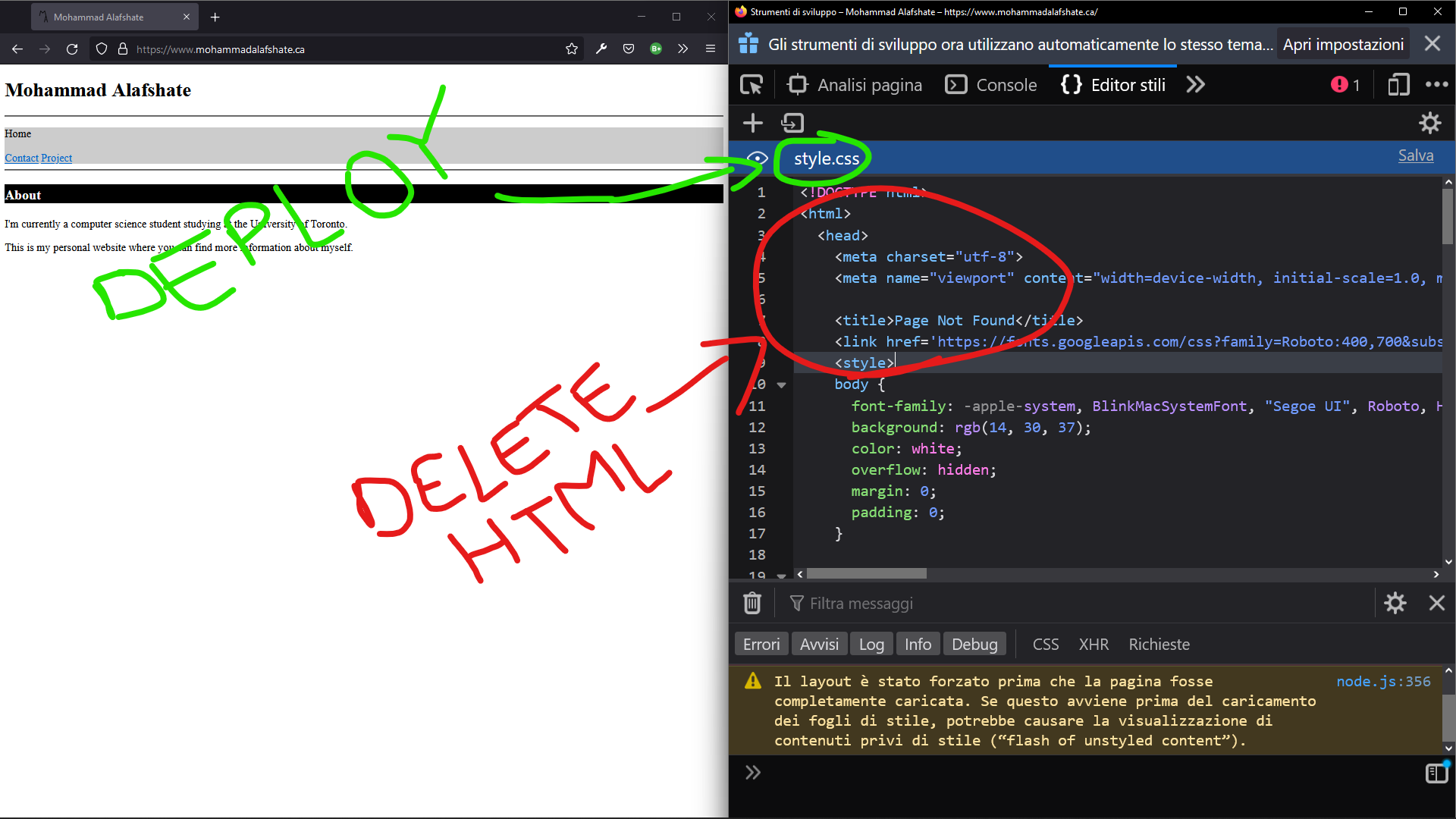Open style editor settings gear
This screenshot has width=1456, height=819.
[x=1429, y=123]
